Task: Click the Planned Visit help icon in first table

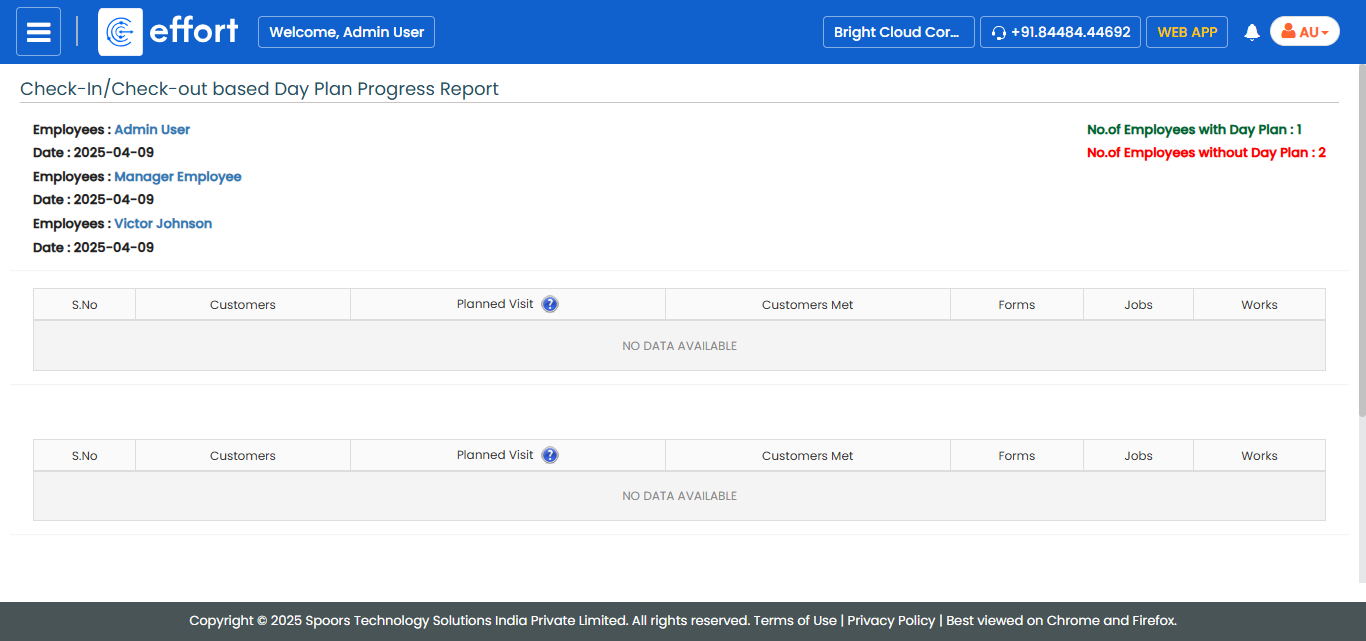Action: [550, 304]
